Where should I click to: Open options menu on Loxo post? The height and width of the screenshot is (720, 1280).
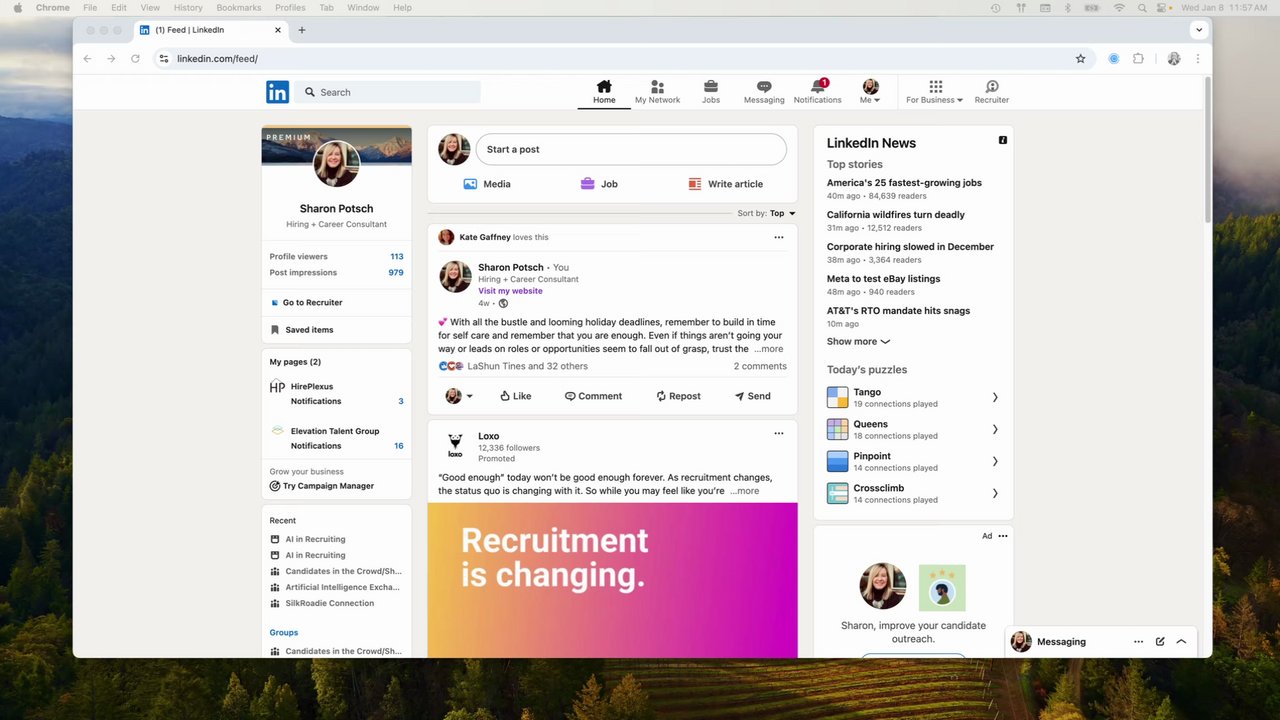pyautogui.click(x=779, y=433)
